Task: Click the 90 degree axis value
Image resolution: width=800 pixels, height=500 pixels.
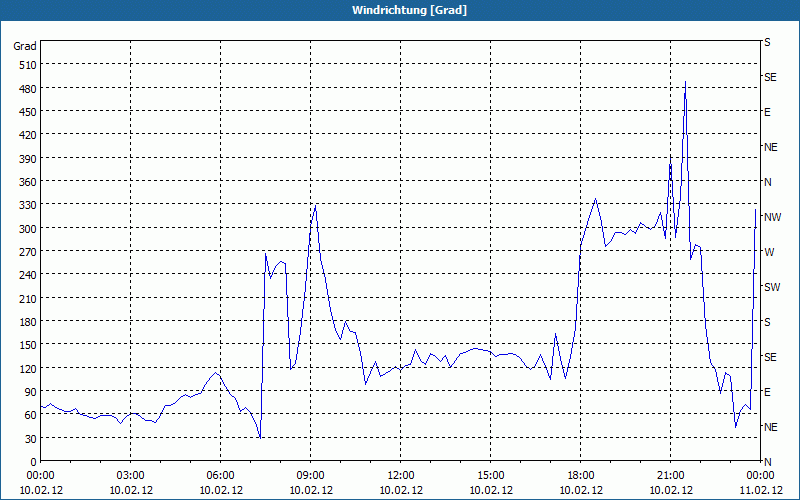Action: [31, 392]
